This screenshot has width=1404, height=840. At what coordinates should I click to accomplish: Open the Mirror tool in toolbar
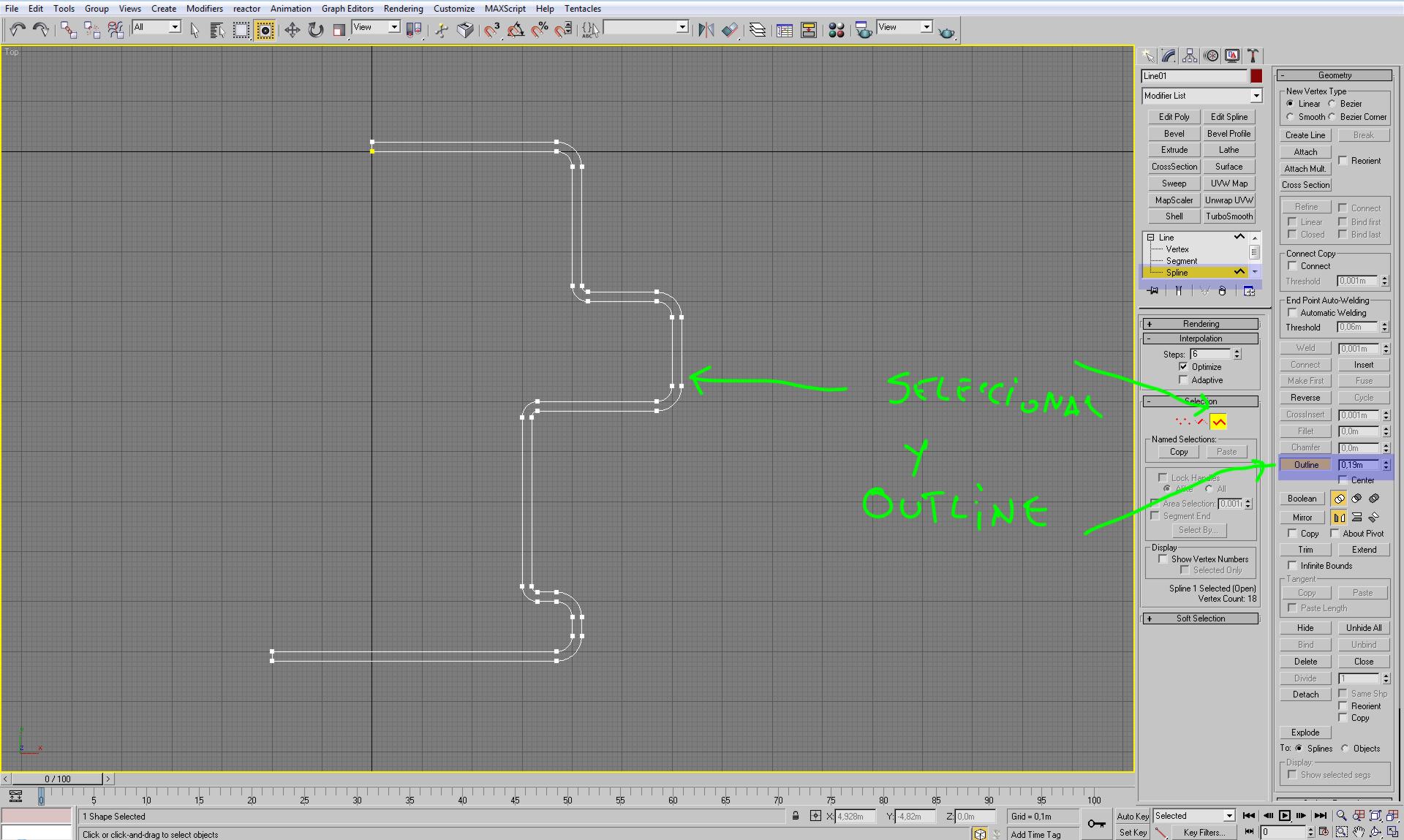(705, 29)
